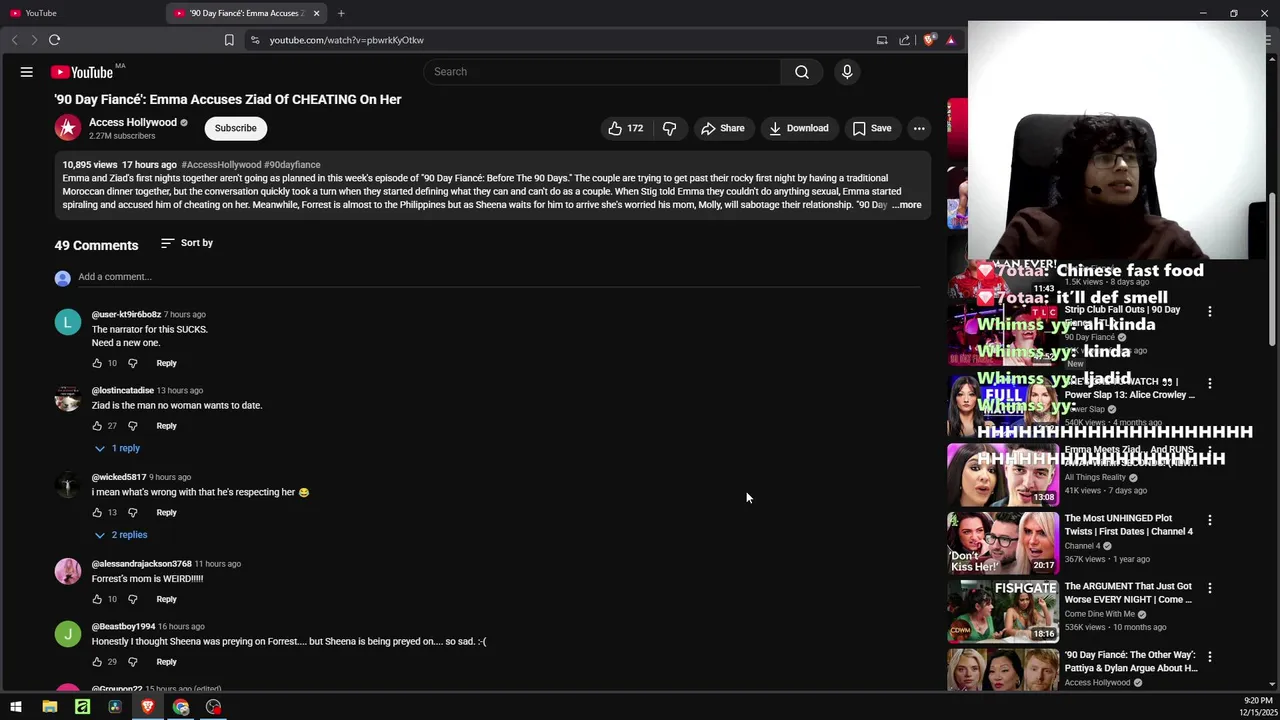Dislike the 'narrator for this SUCKS' comment
Image resolution: width=1280 pixels, height=720 pixels.
click(x=132, y=363)
